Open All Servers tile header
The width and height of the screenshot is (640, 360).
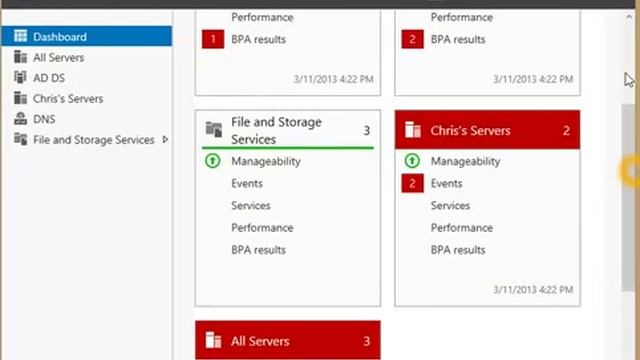point(288,340)
